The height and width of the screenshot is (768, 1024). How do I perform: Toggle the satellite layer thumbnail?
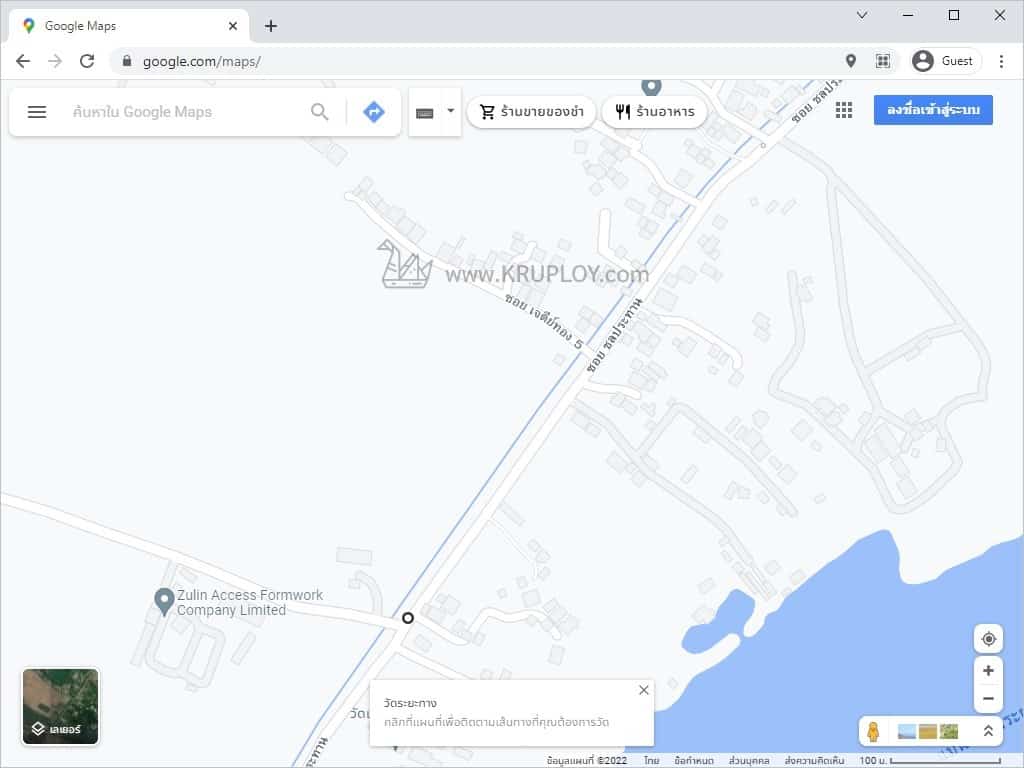[x=61, y=707]
